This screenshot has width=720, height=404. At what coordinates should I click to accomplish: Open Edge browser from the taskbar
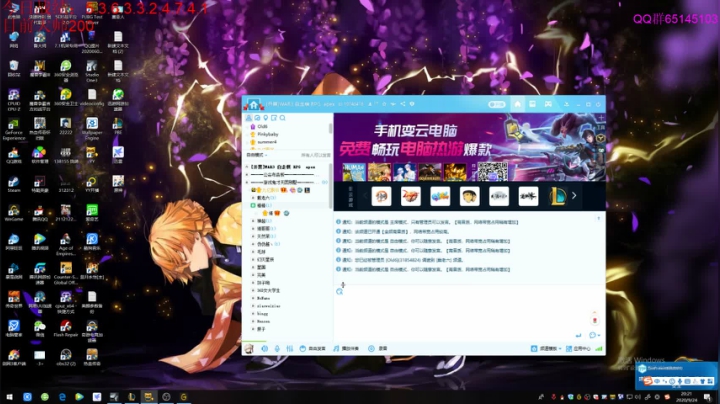pos(62,397)
